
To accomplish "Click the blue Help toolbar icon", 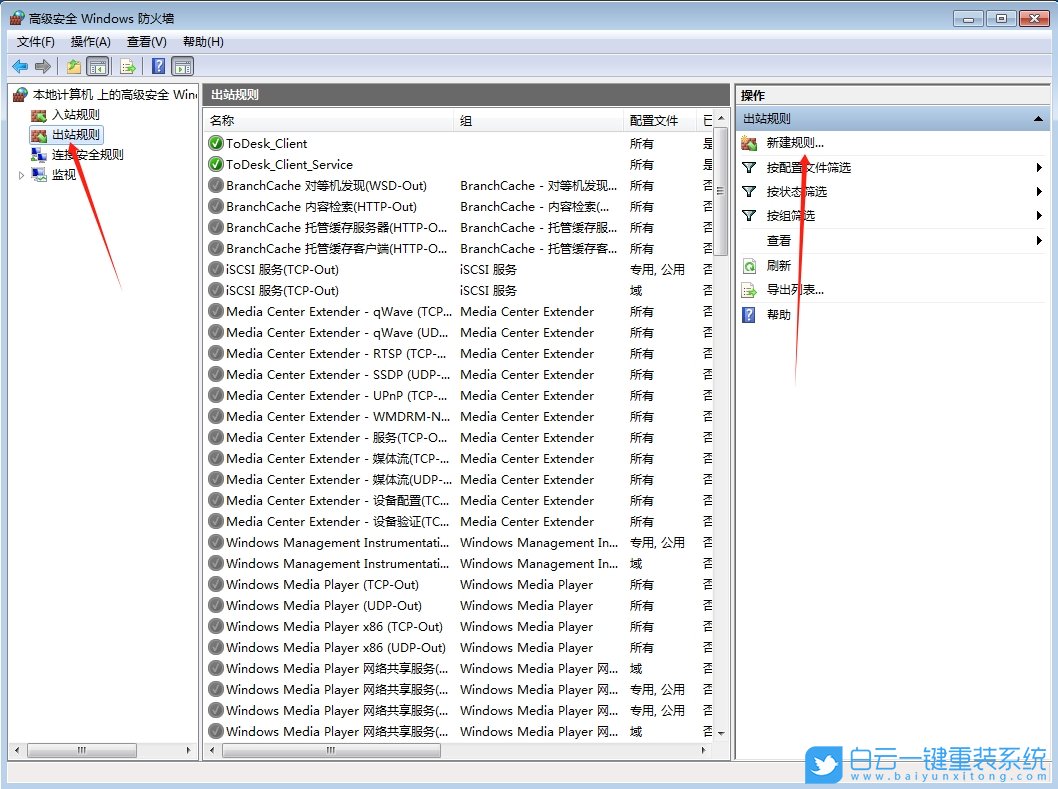I will pos(156,65).
